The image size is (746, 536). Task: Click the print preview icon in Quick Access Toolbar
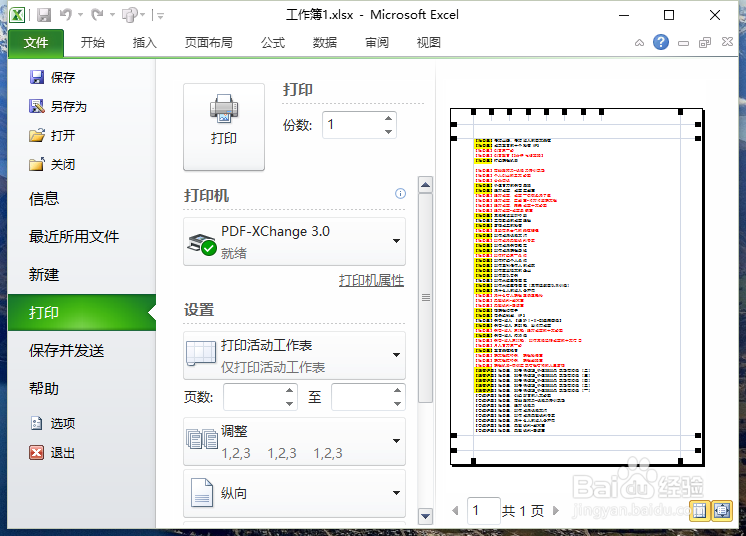[129, 15]
